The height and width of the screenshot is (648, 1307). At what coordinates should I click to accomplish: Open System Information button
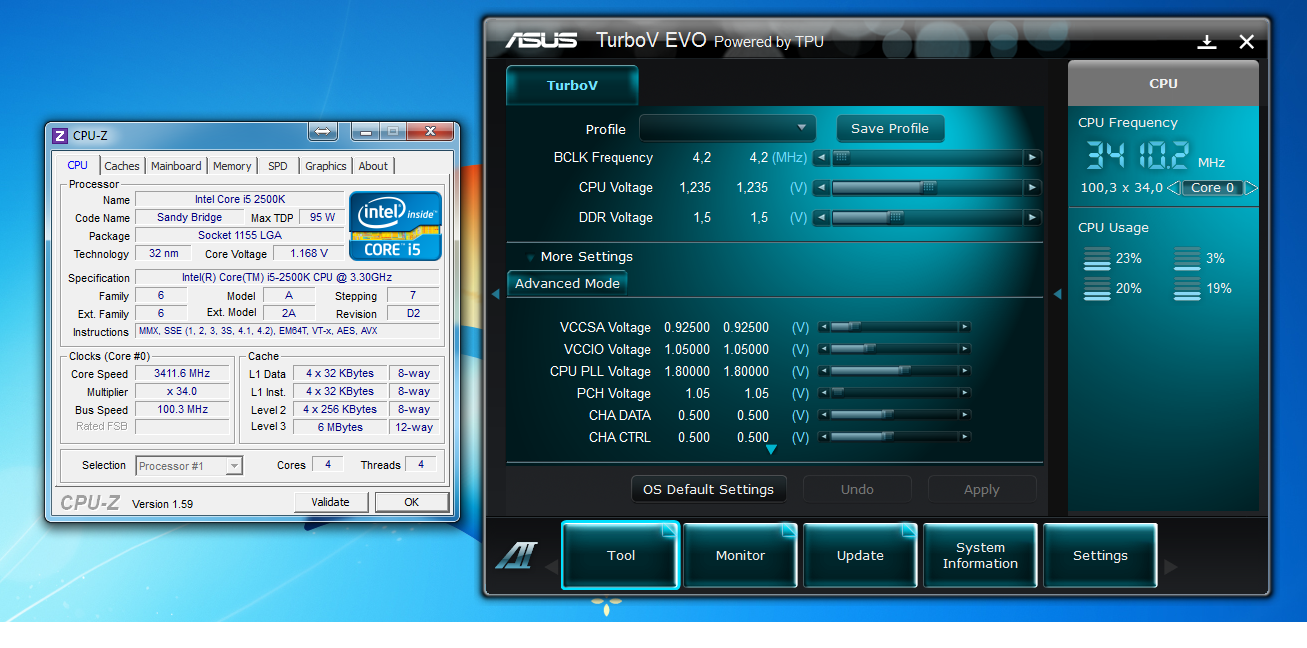(x=980, y=556)
